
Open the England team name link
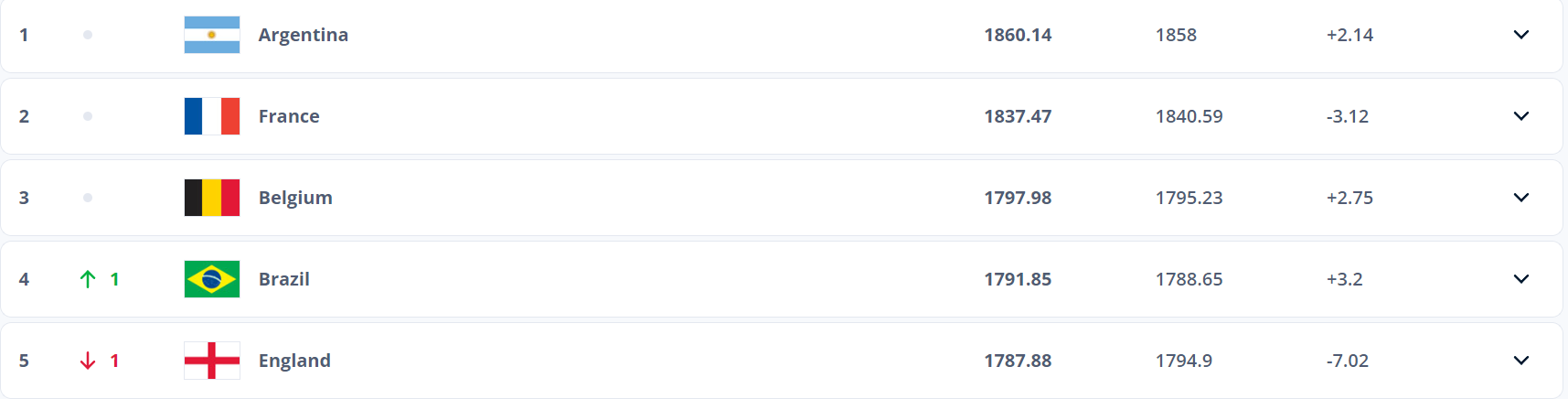coord(294,361)
